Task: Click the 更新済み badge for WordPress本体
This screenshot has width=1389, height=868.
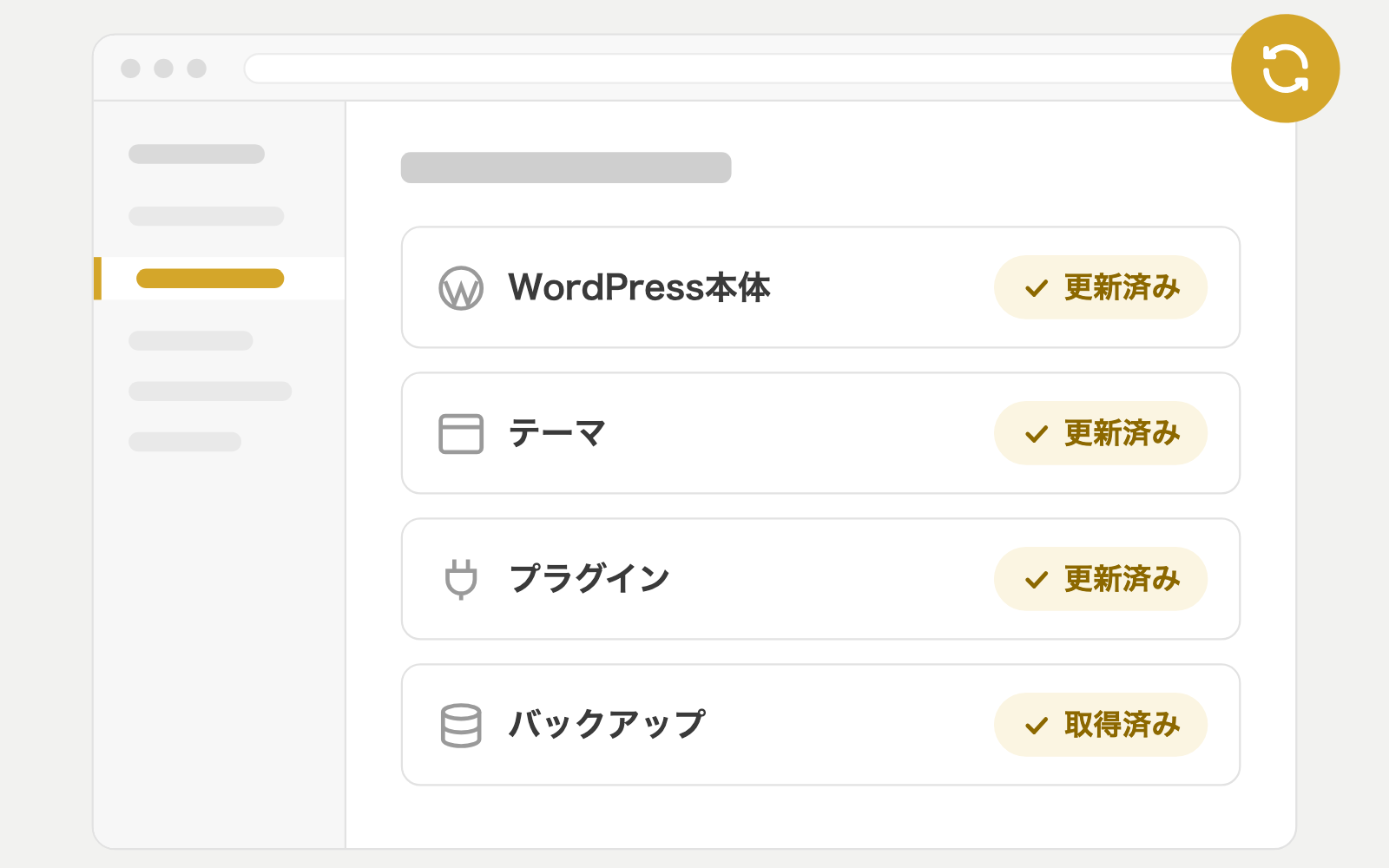Action: 1101,287
